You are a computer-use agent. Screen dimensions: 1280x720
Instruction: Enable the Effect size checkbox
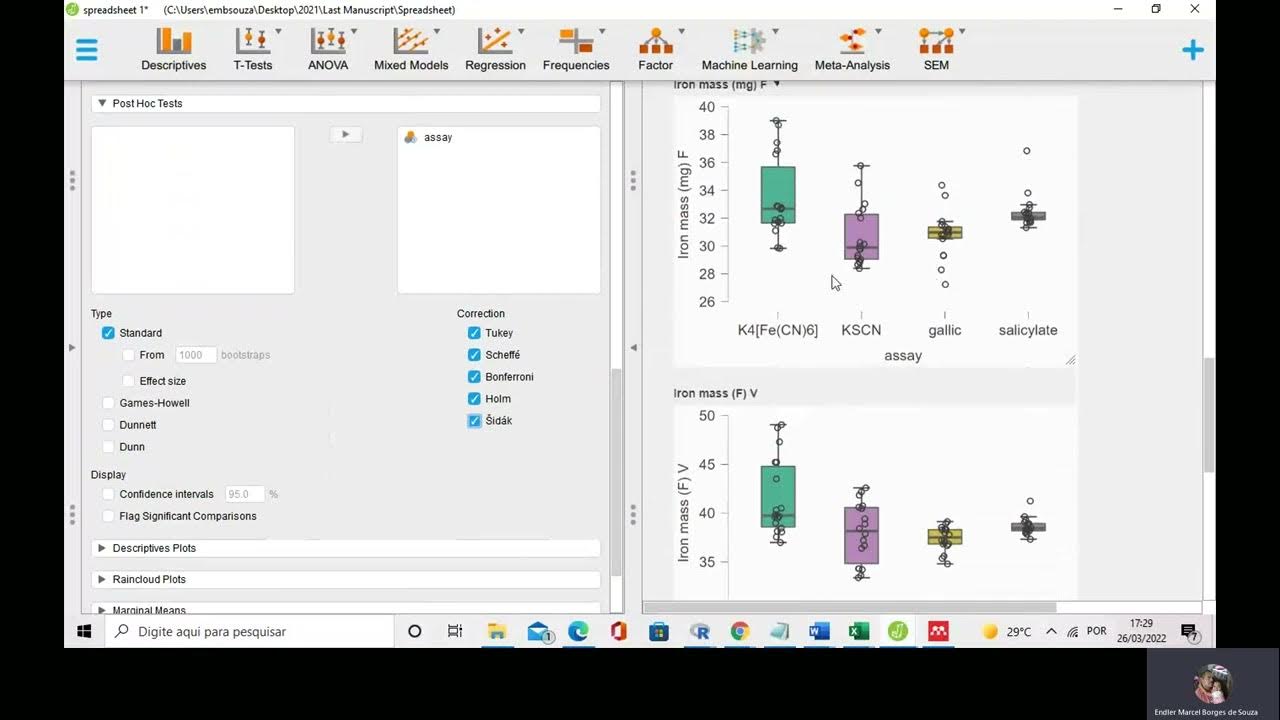128,381
